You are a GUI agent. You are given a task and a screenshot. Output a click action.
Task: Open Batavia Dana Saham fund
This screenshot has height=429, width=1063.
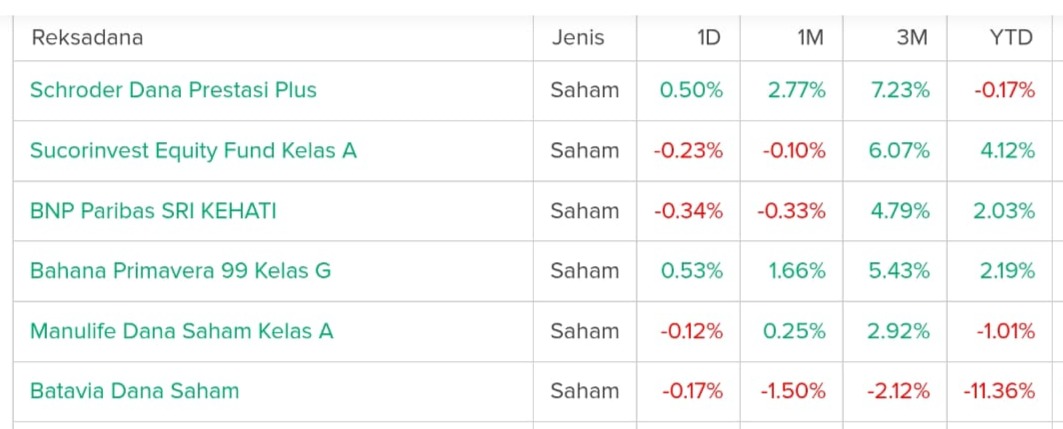pyautogui.click(x=134, y=390)
